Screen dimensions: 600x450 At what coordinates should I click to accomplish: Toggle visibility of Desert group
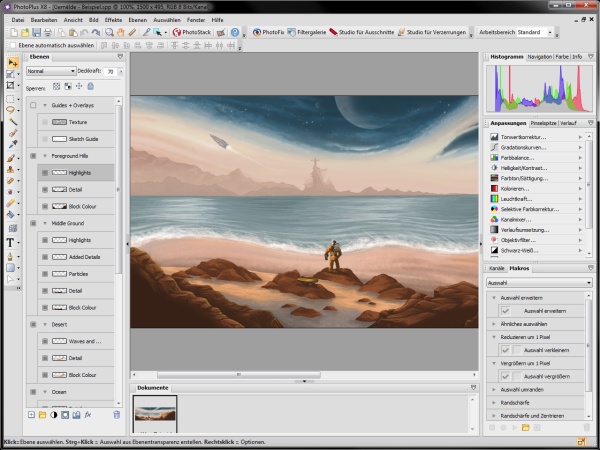[33, 324]
